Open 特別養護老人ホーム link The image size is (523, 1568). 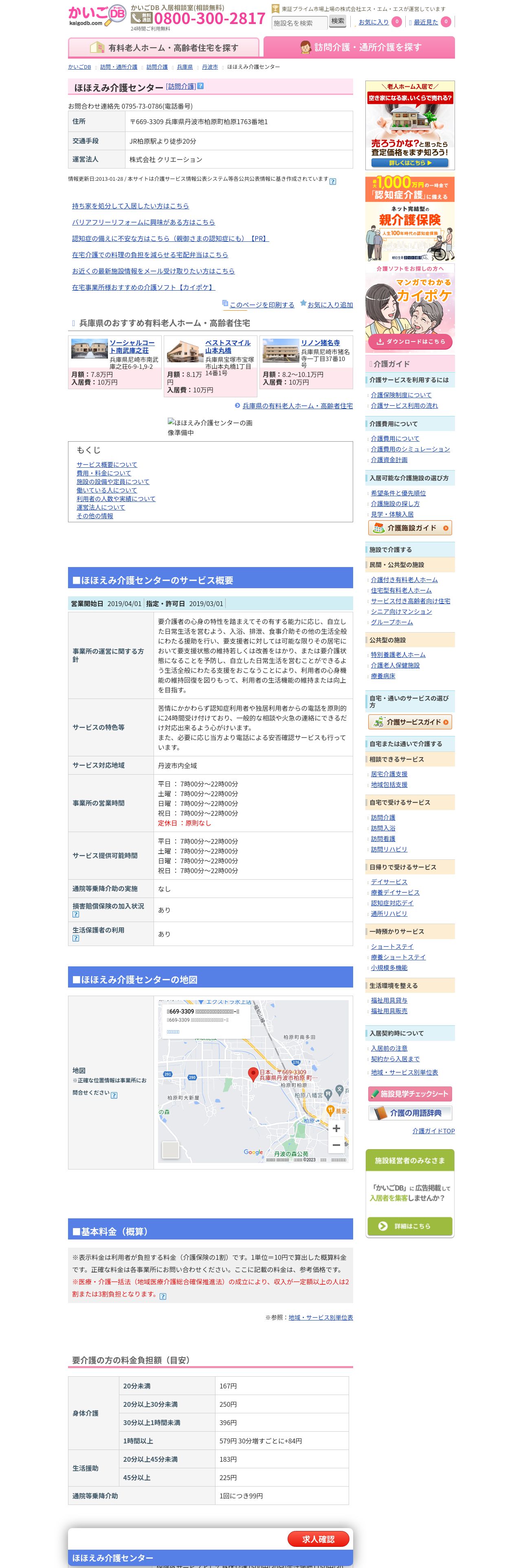pyautogui.click(x=398, y=655)
